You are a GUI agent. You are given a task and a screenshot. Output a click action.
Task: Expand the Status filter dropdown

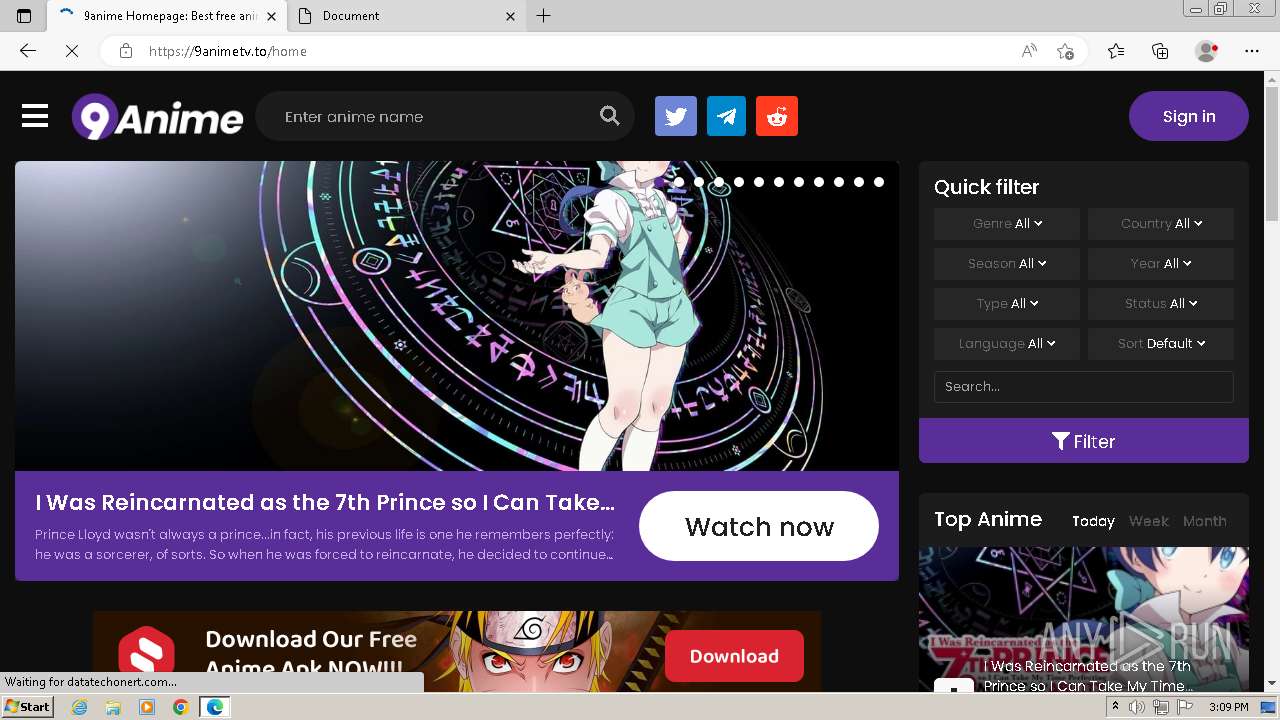click(1161, 304)
